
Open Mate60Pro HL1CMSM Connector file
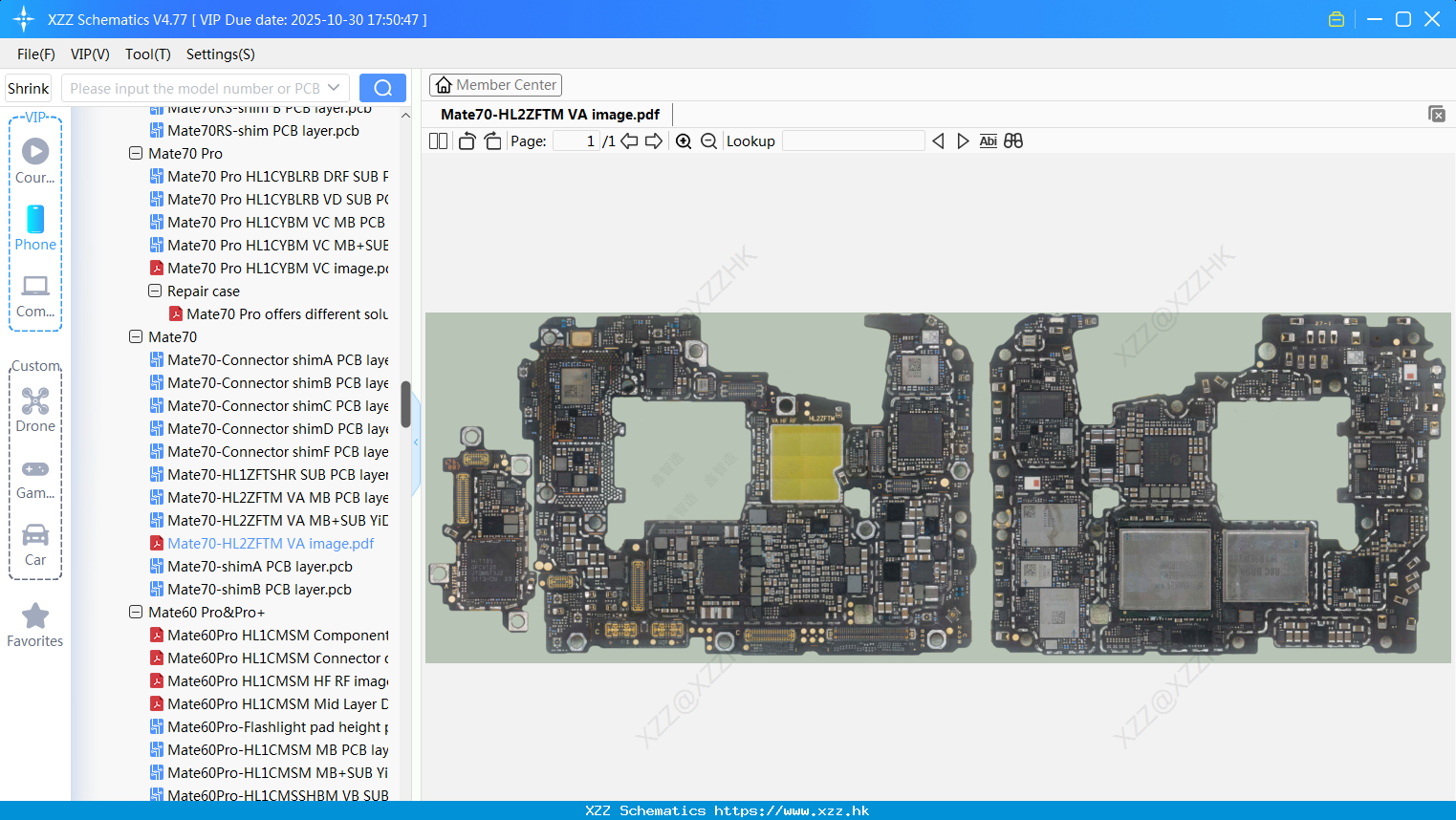(x=269, y=658)
